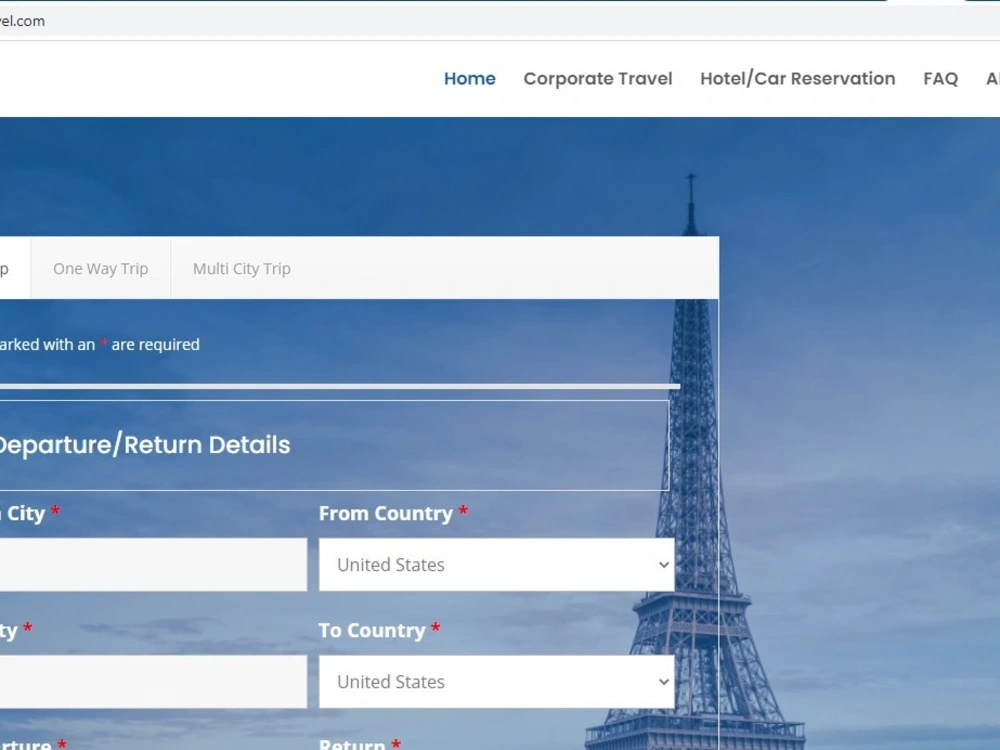Click the browser address bar URL
Viewport: 1000px width, 750px height.
(22, 21)
